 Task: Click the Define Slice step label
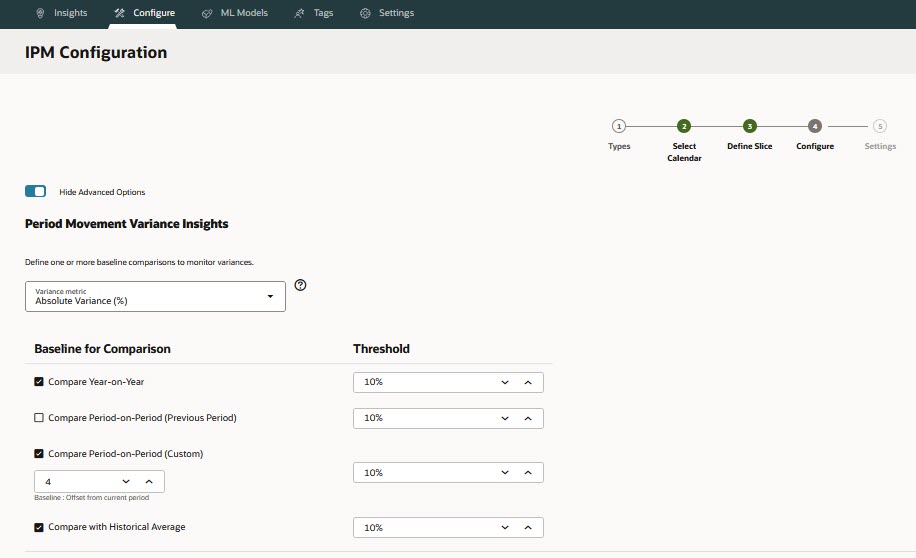(750, 146)
